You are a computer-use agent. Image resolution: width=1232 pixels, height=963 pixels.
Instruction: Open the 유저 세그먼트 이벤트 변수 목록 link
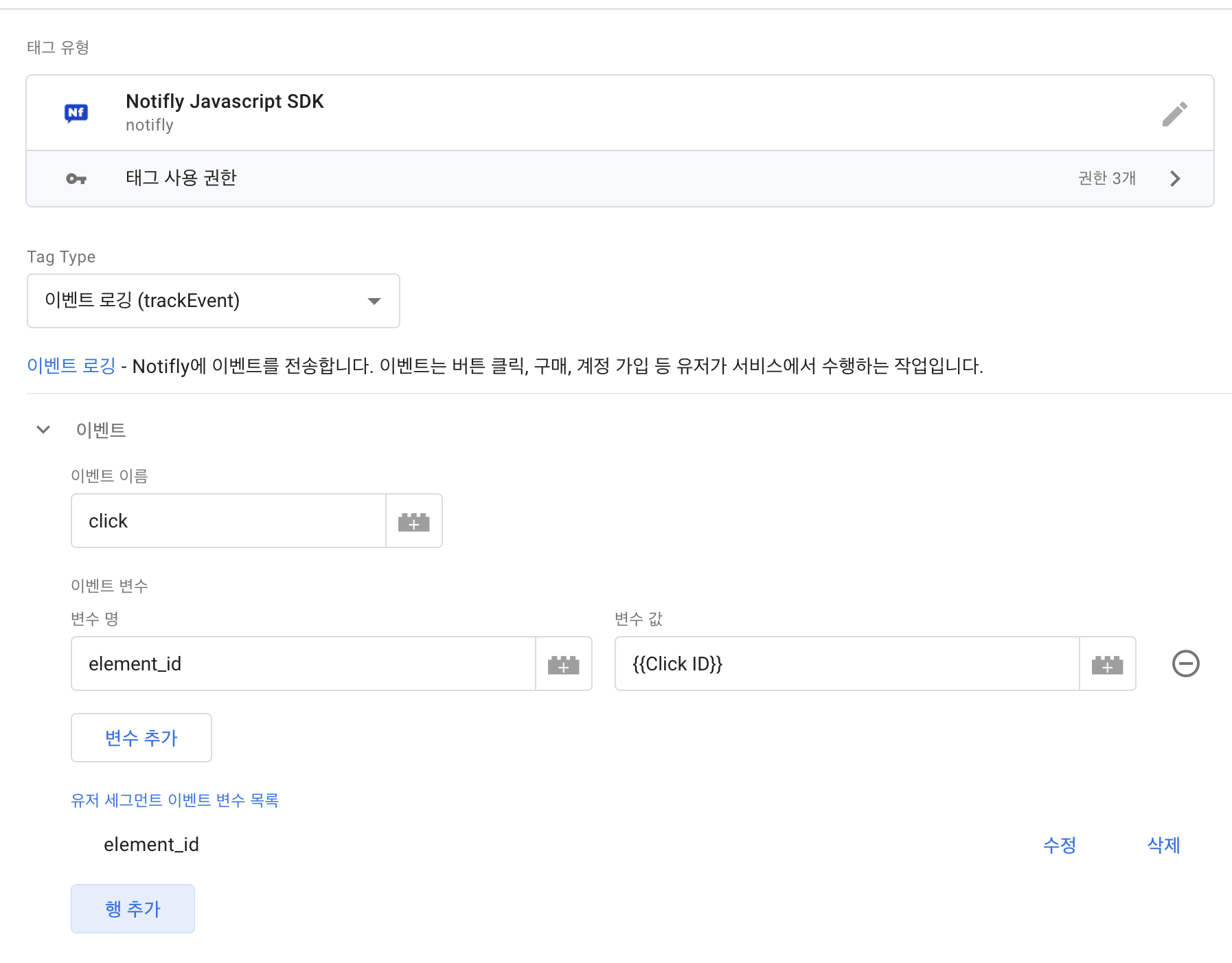(x=175, y=800)
